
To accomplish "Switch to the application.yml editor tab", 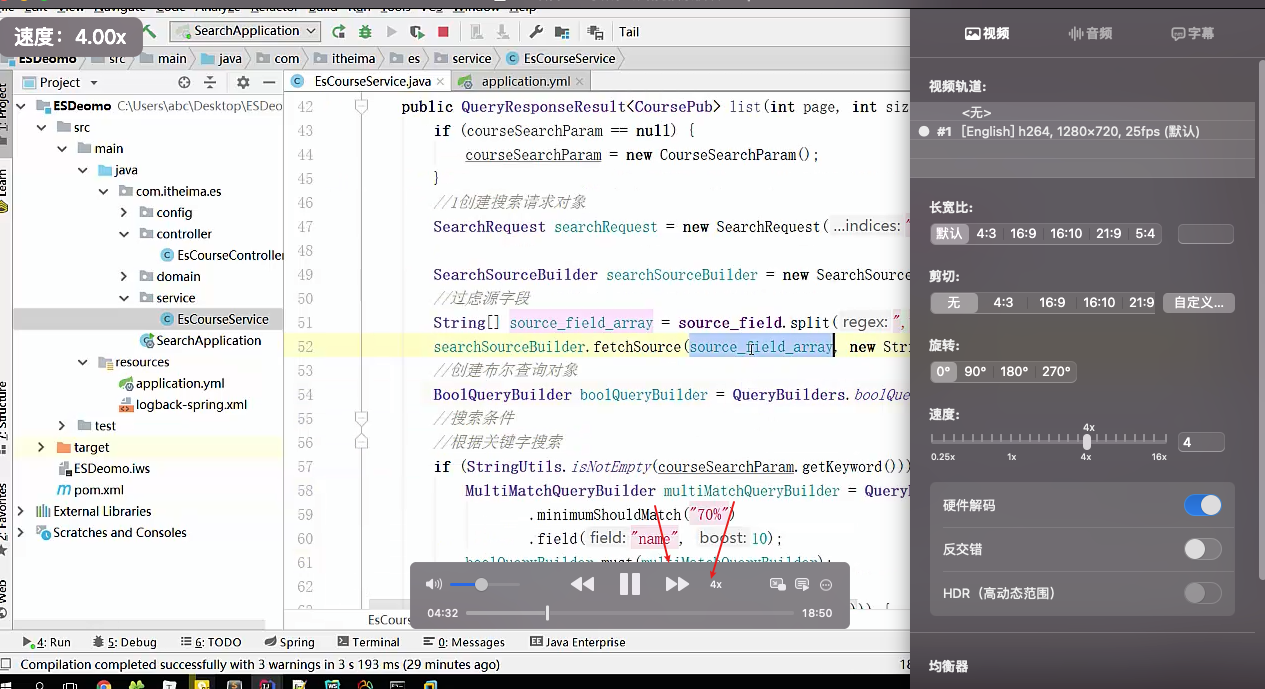I will pos(525,81).
